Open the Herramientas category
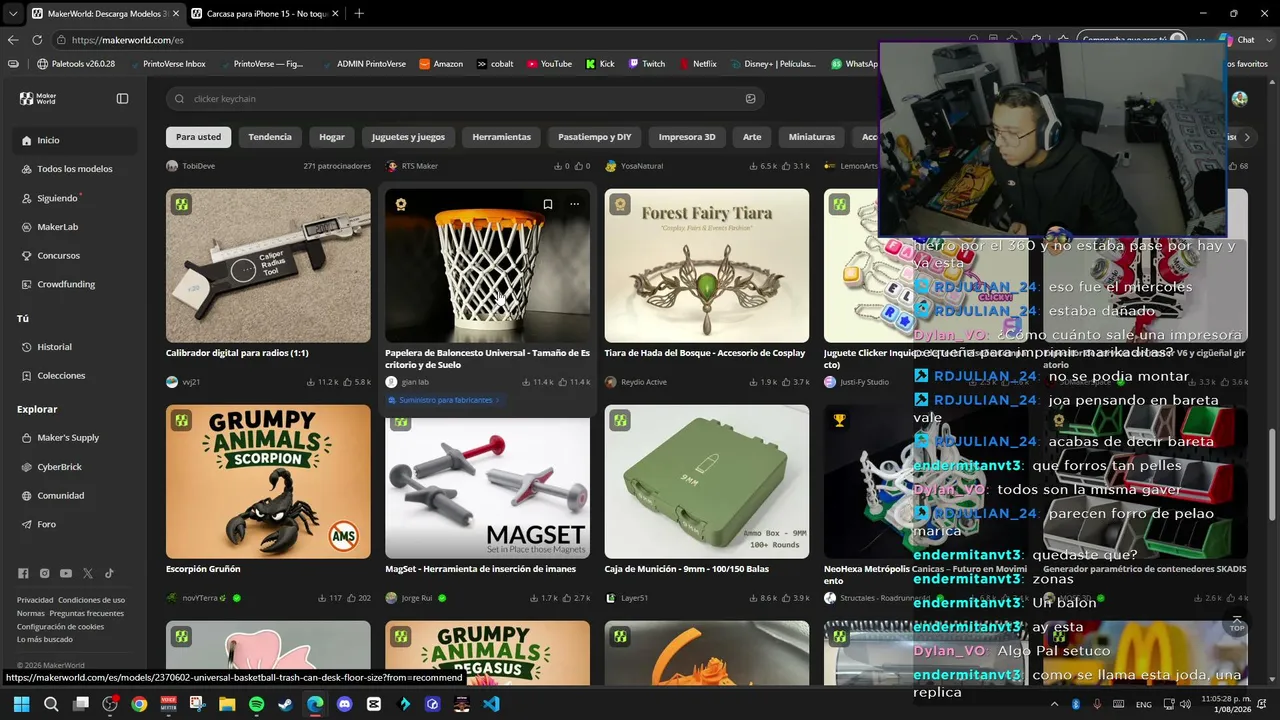Viewport: 1280px width, 720px height. coord(502,137)
